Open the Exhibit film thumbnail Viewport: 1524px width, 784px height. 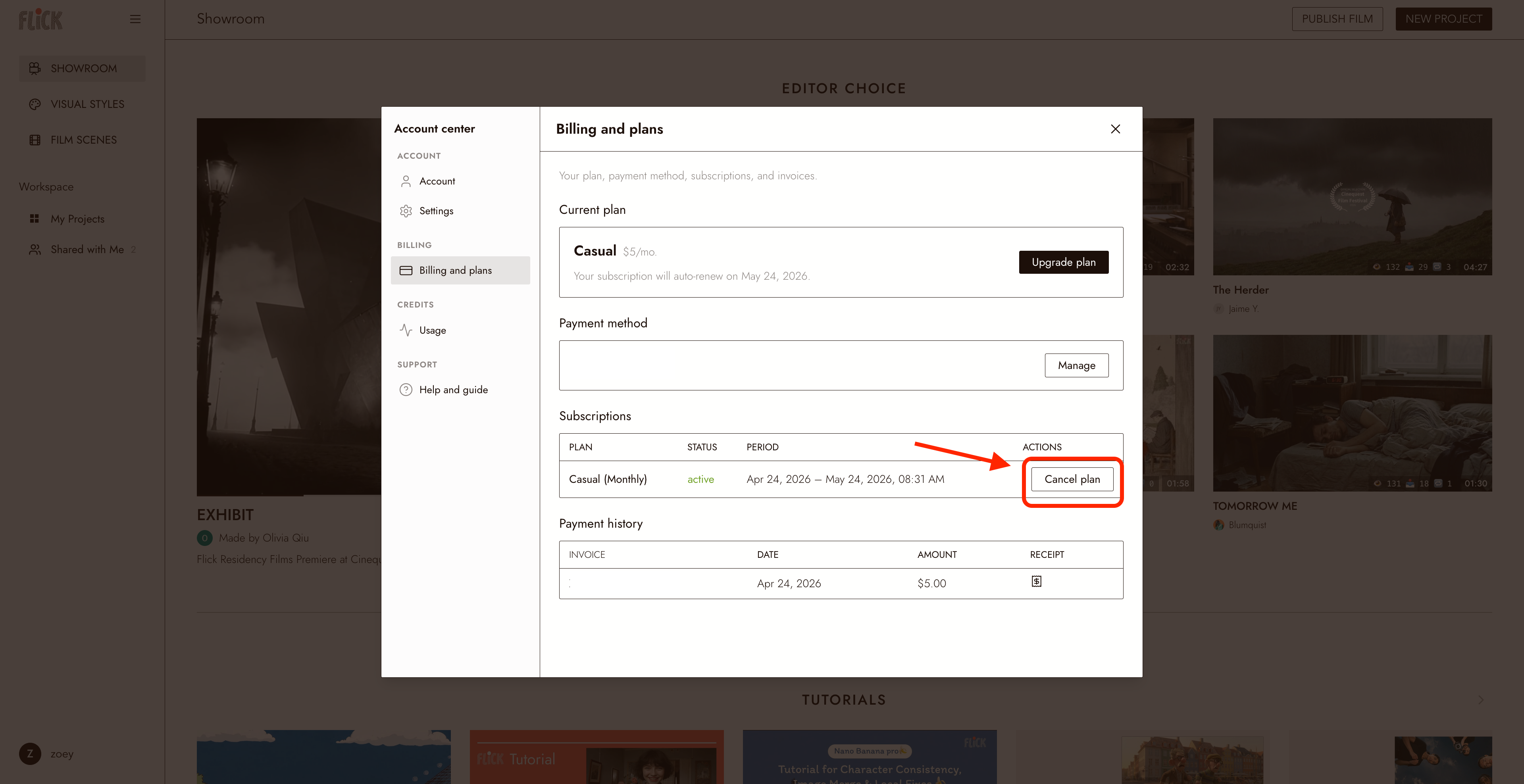pos(289,307)
